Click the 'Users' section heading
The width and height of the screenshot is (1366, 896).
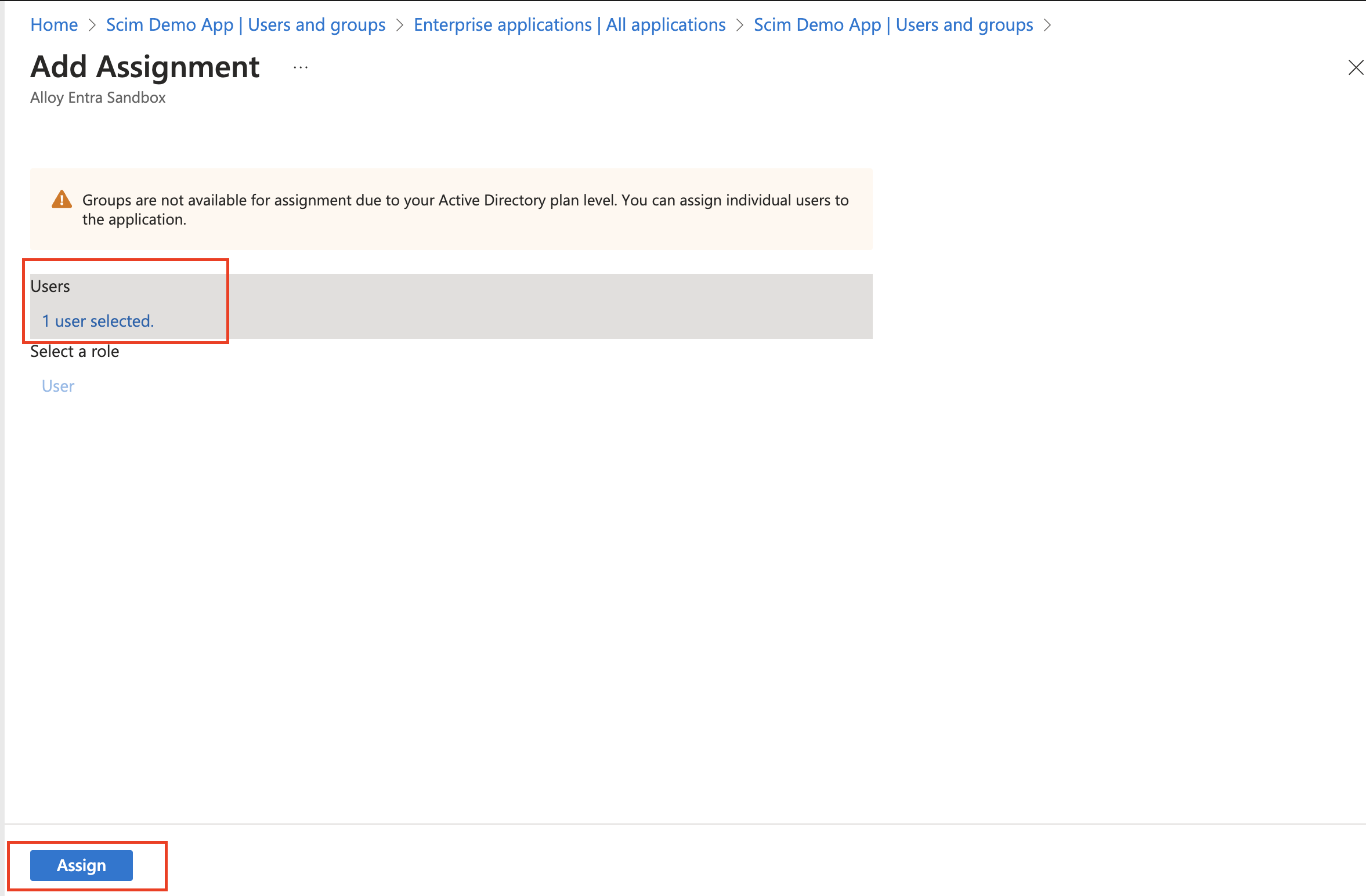(50, 287)
